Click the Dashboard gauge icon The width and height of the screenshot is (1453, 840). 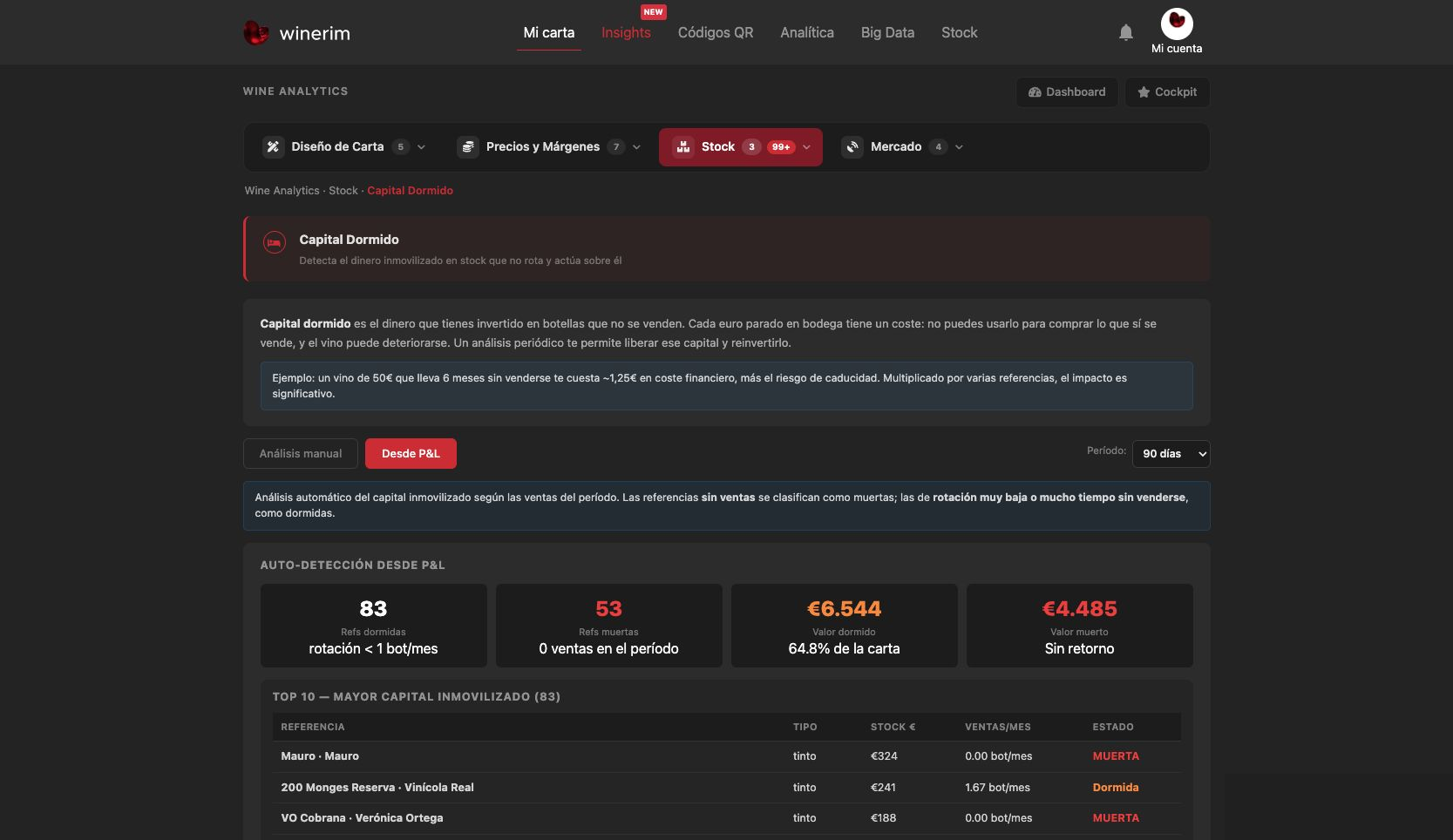pos(1035,92)
